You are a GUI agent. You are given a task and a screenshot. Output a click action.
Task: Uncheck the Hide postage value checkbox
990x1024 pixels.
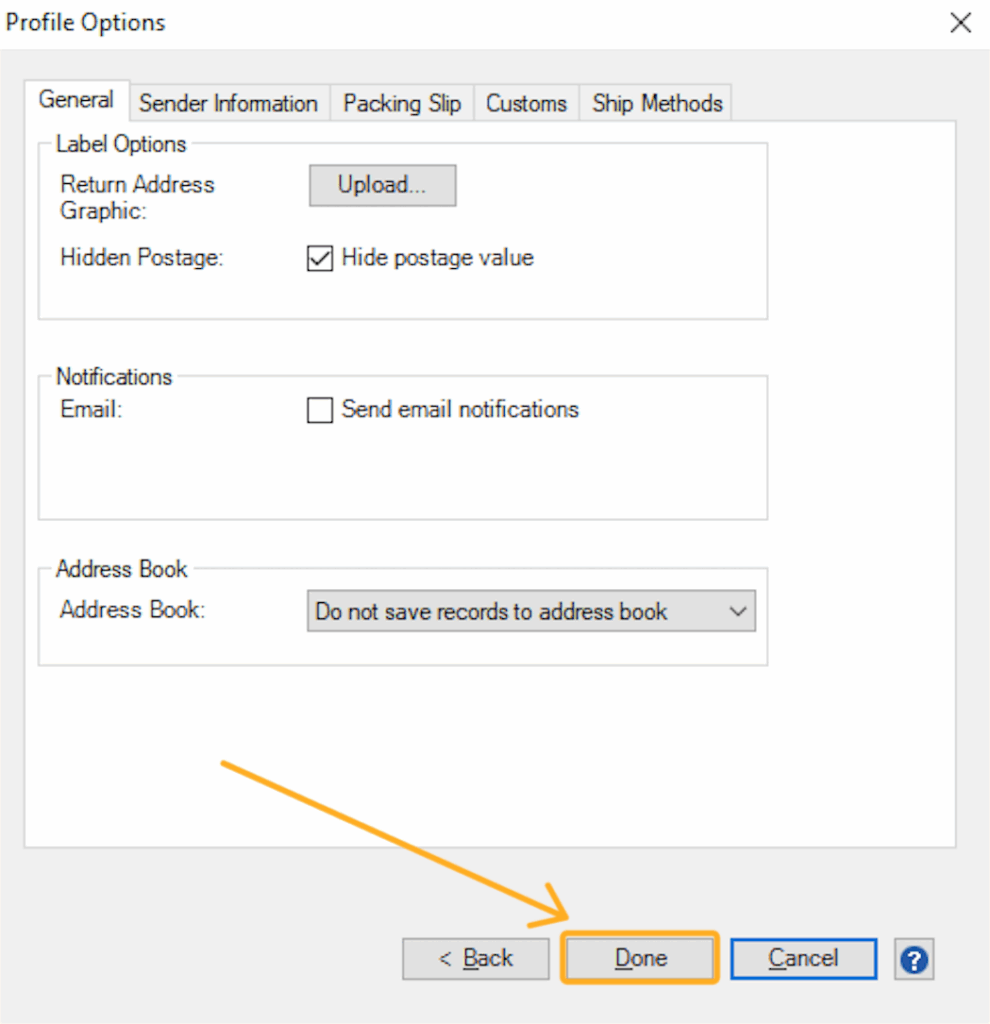click(319, 259)
